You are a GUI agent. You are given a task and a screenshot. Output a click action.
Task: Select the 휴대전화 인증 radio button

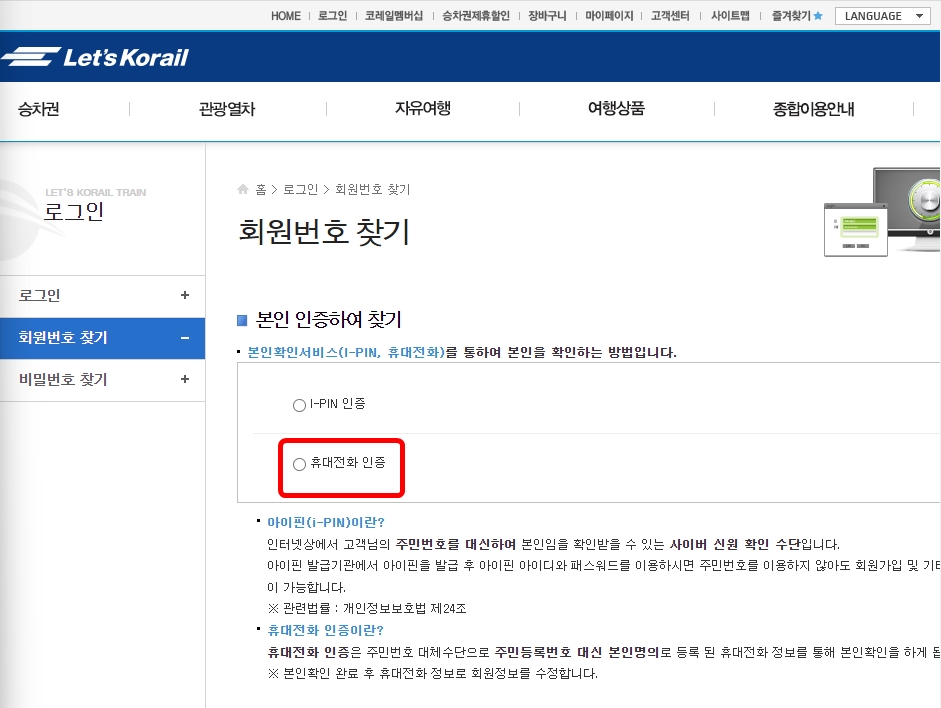(299, 464)
